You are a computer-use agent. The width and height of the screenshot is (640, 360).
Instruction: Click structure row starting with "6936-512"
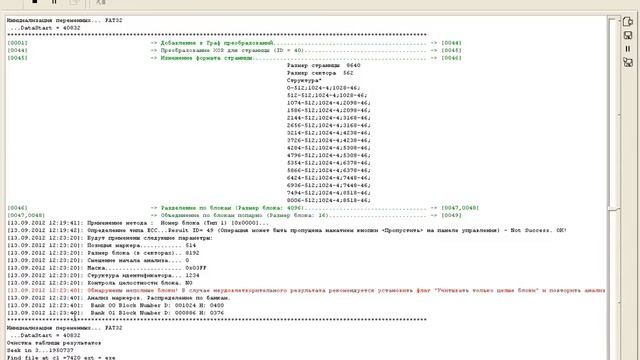(329, 185)
